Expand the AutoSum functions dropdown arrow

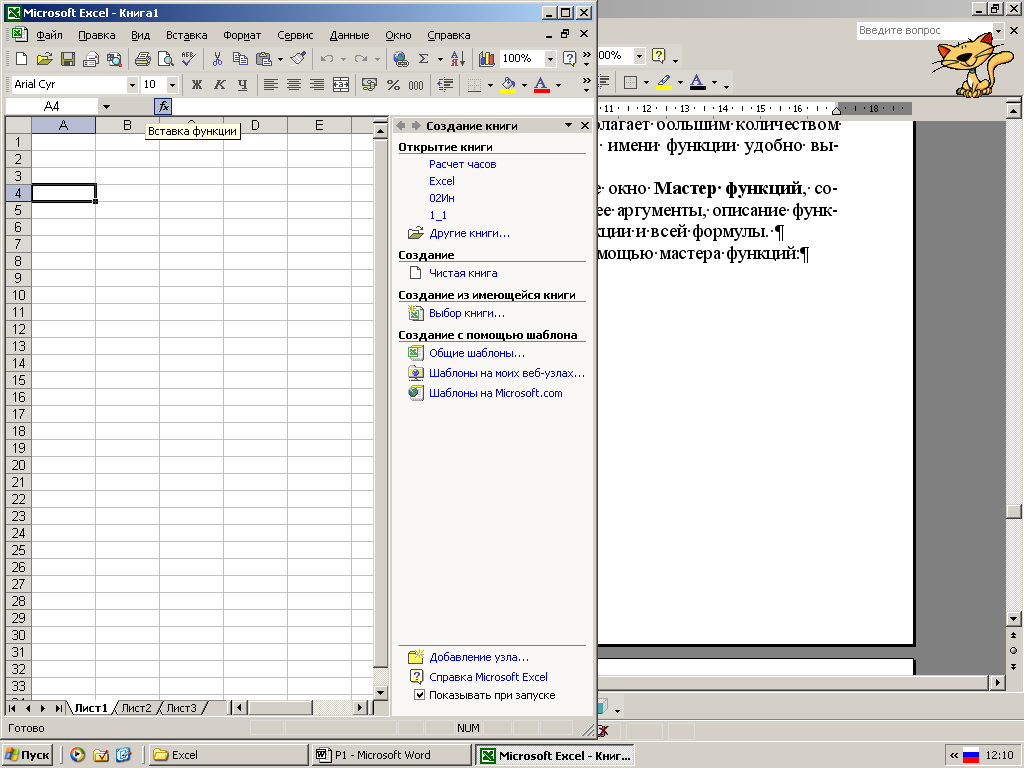pyautogui.click(x=440, y=59)
